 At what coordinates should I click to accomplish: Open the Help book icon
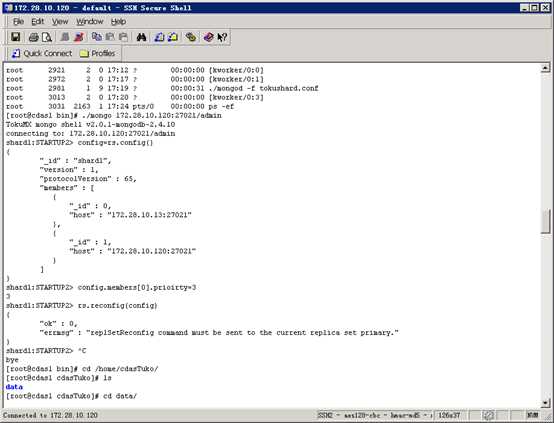point(208,37)
